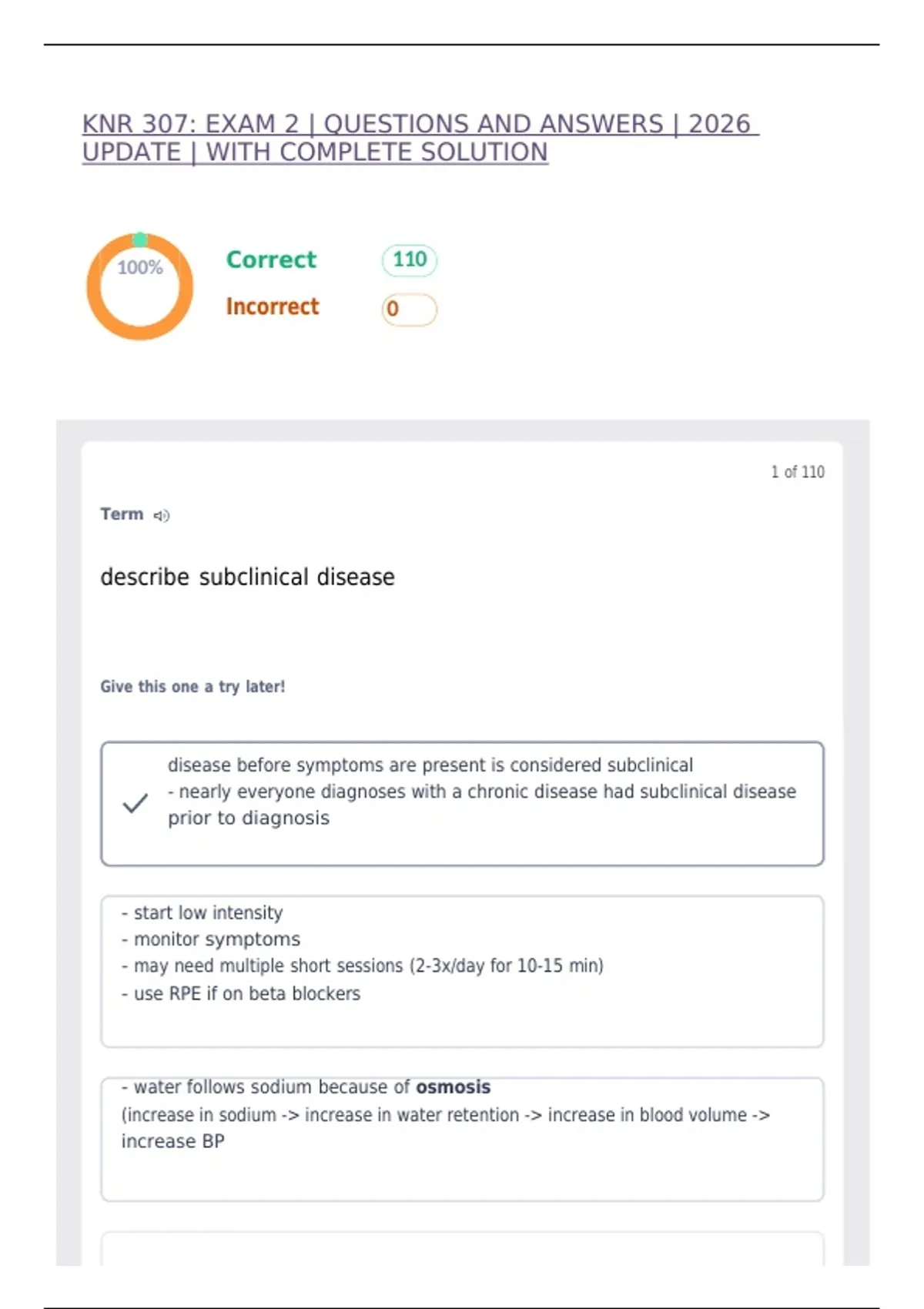Choose the answer starting 'disease before symptoms'
Screen dimensions: 924x1309
pos(462,803)
